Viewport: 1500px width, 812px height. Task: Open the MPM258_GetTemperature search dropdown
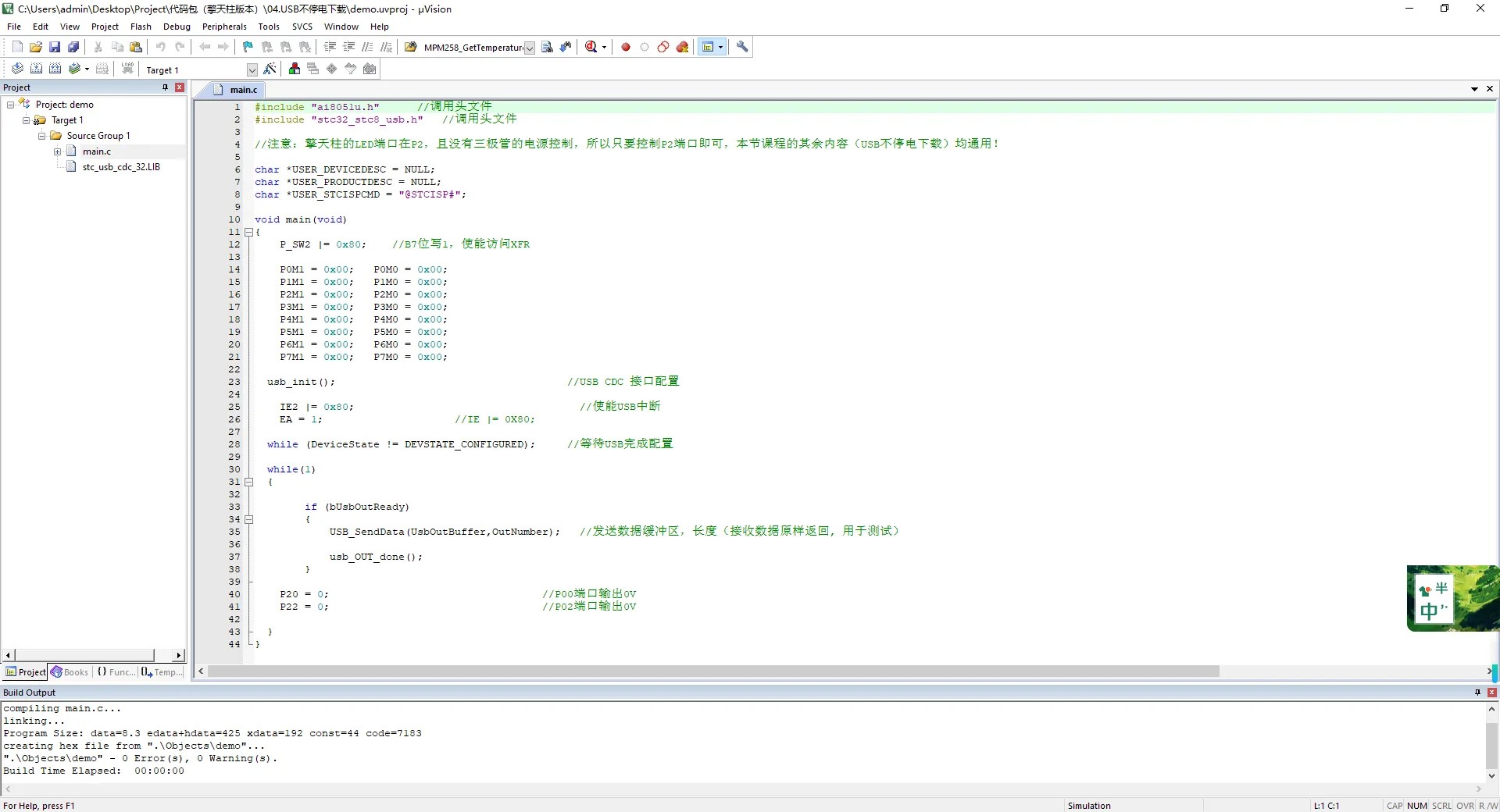[x=530, y=48]
